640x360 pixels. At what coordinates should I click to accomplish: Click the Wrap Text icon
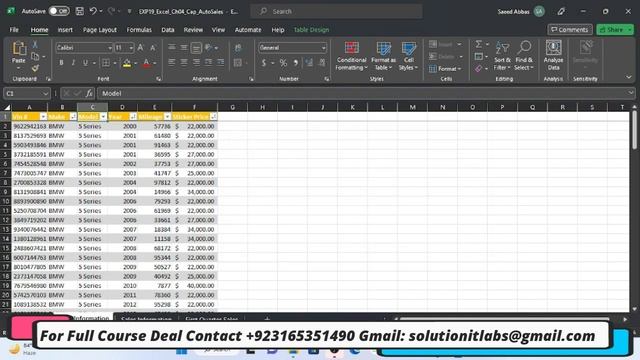tap(238, 48)
